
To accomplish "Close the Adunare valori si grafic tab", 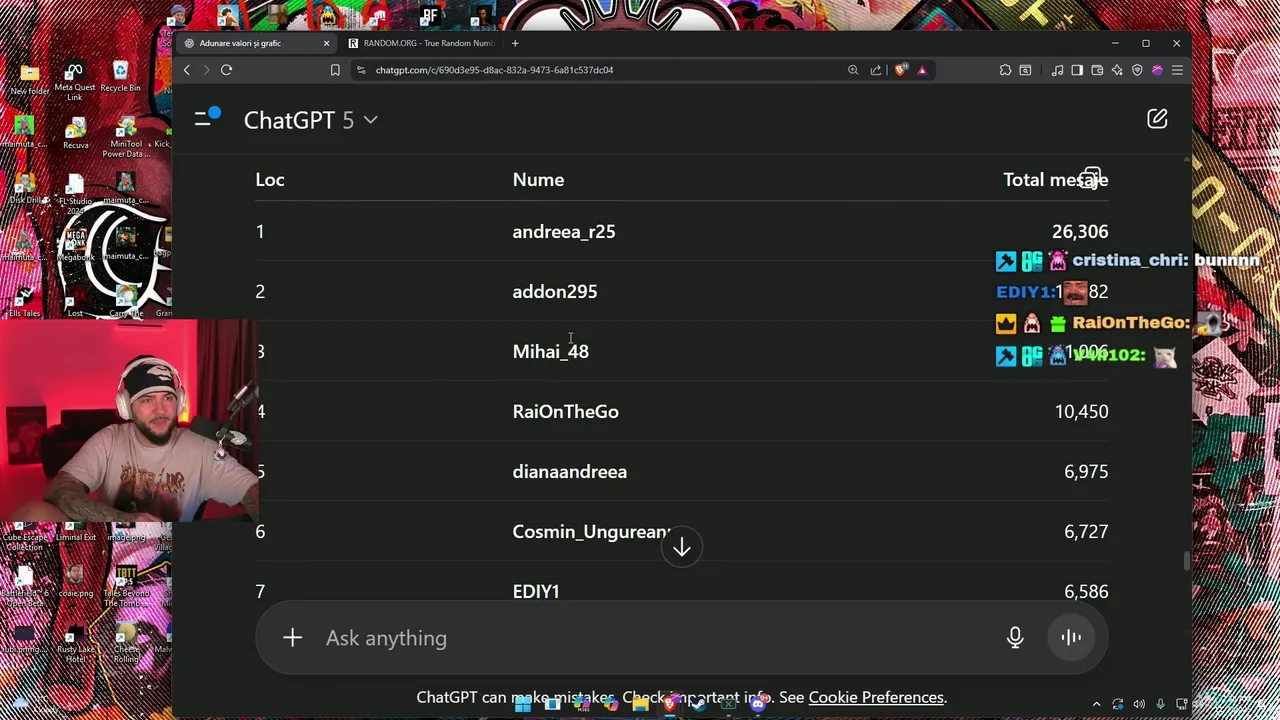I will coord(326,43).
